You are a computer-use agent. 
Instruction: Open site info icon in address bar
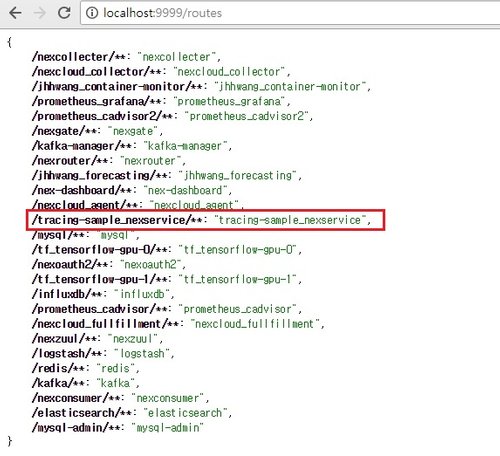coord(92,13)
